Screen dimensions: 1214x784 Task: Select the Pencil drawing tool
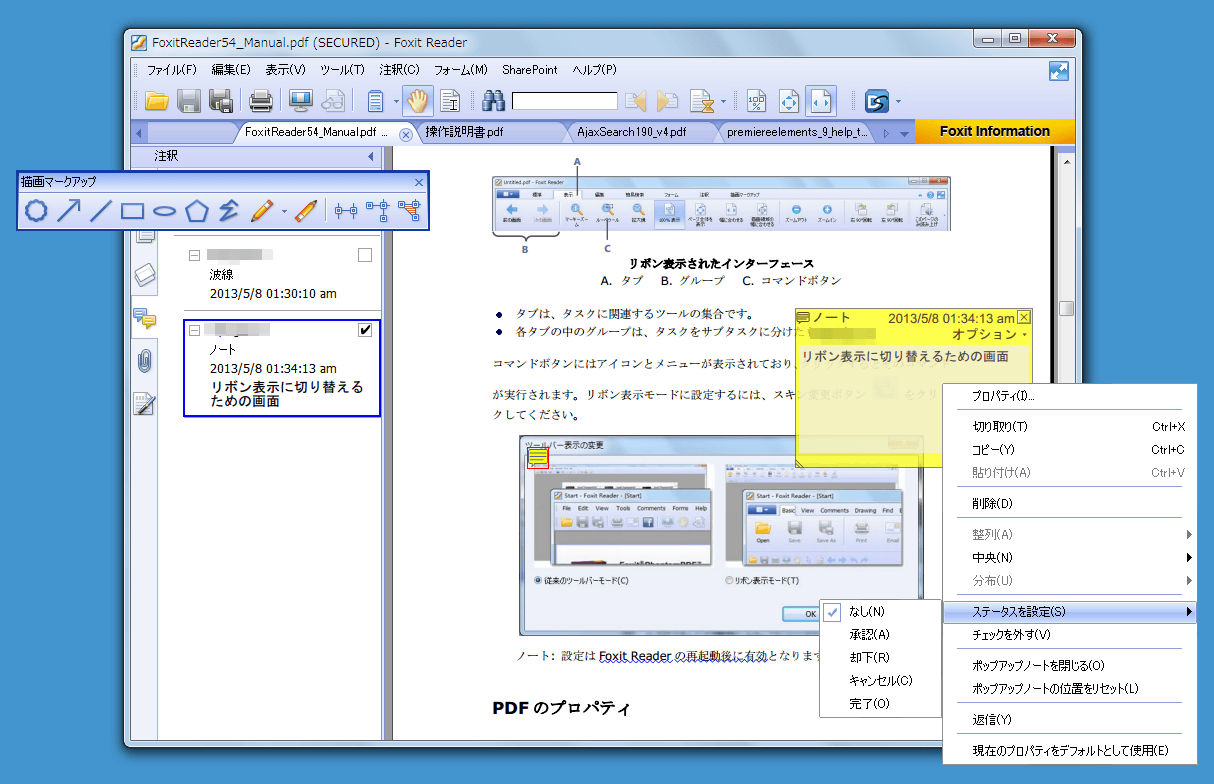(262, 211)
